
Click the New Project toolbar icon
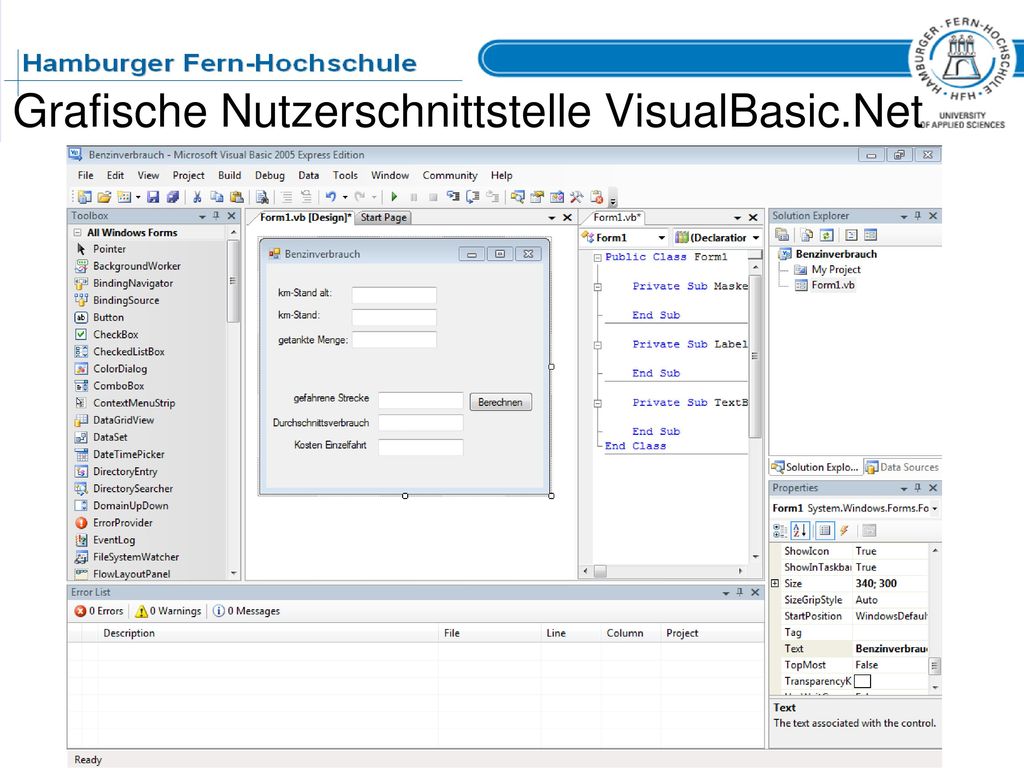84,197
